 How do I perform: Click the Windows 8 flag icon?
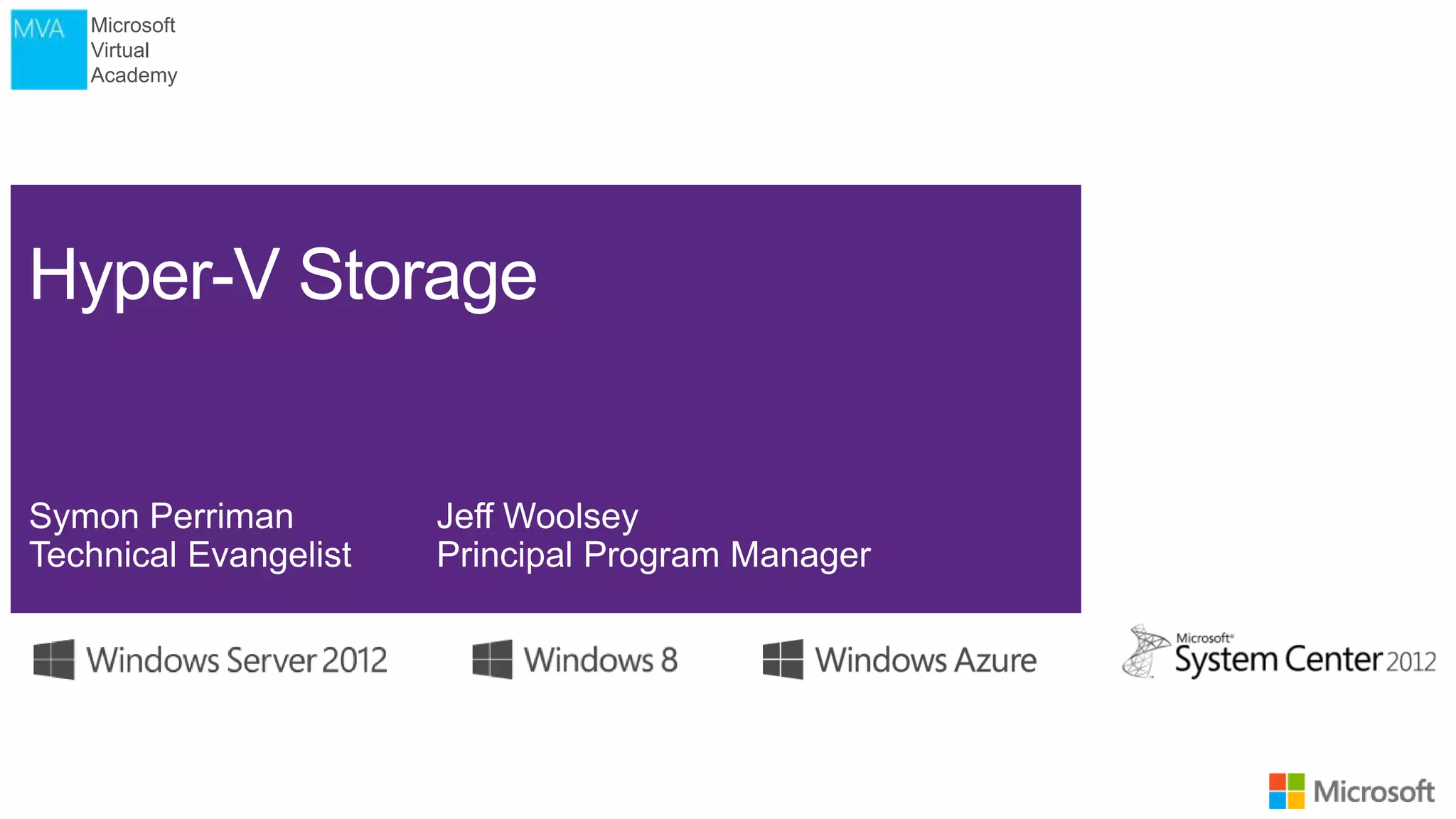492,659
